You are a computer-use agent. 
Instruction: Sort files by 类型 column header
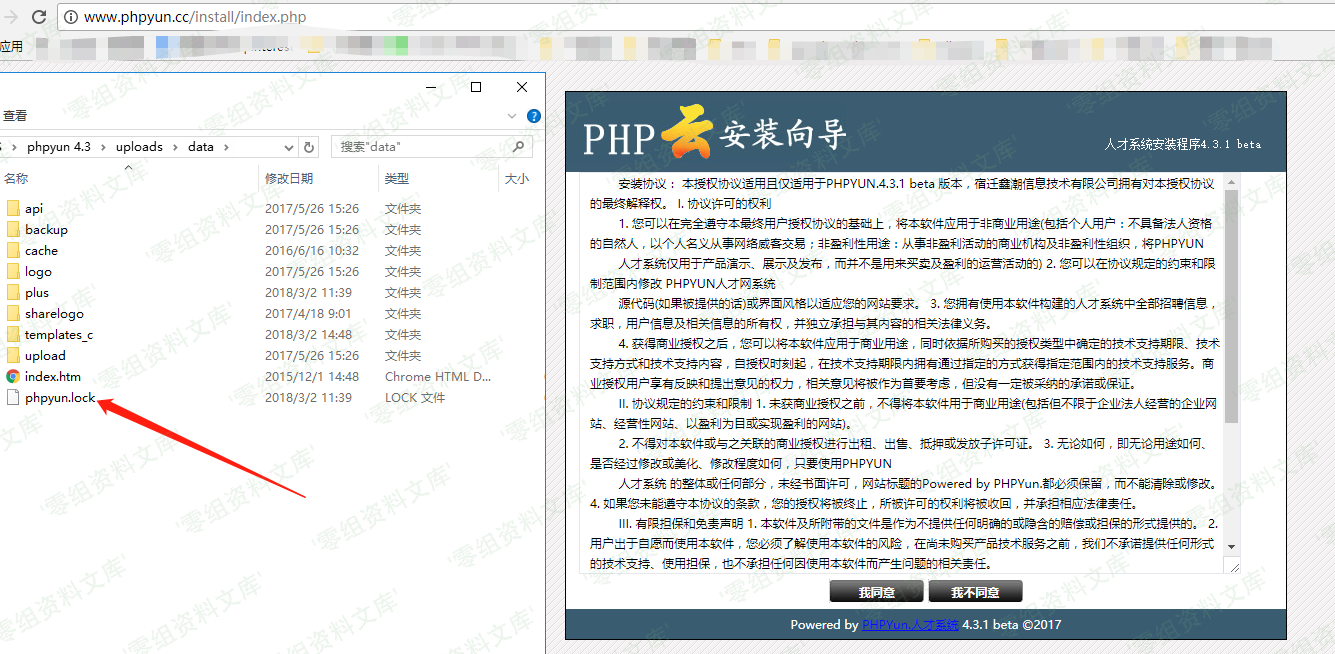click(397, 178)
